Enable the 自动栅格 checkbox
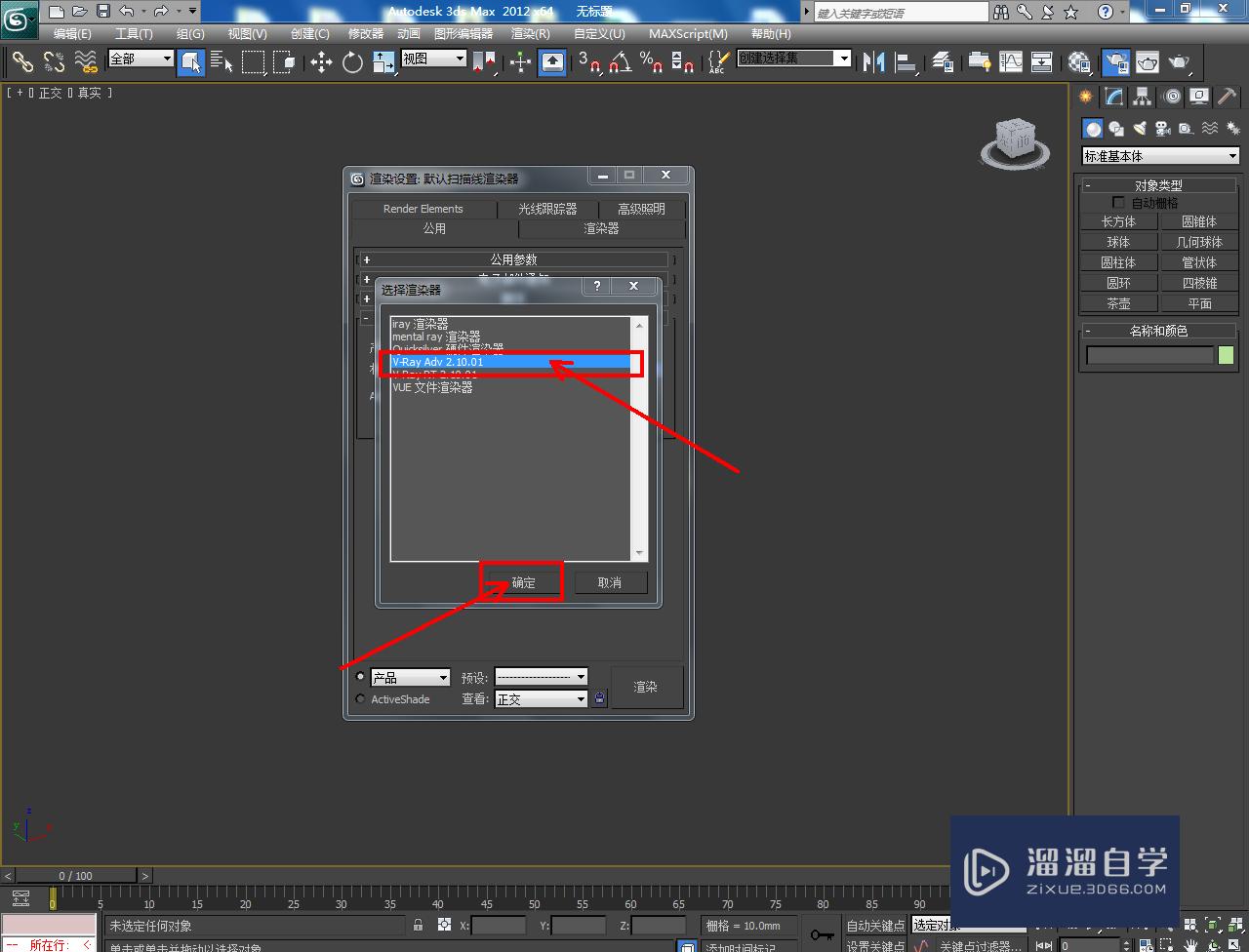 pyautogui.click(x=1119, y=203)
